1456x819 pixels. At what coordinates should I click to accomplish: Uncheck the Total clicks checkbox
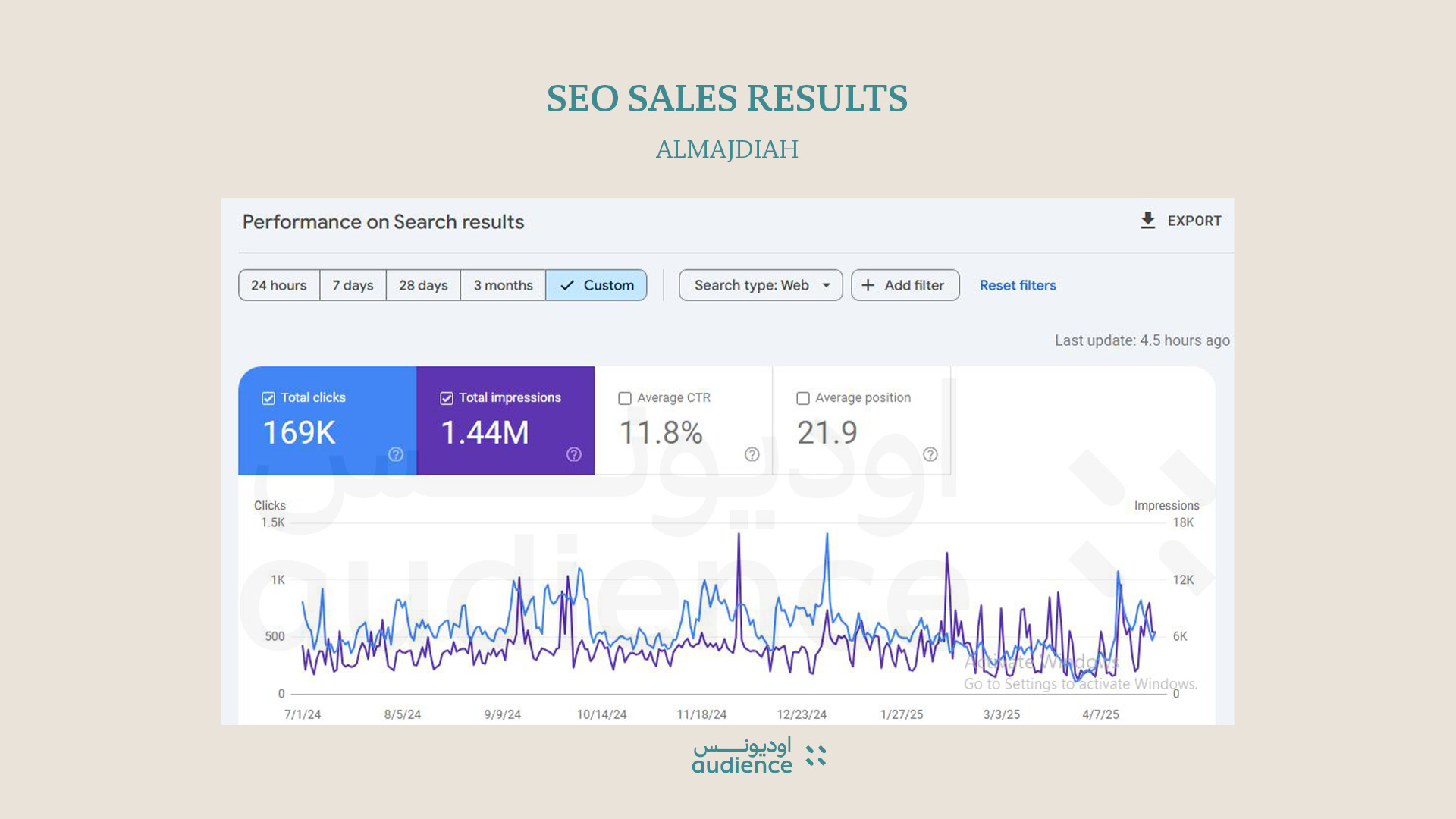click(268, 398)
